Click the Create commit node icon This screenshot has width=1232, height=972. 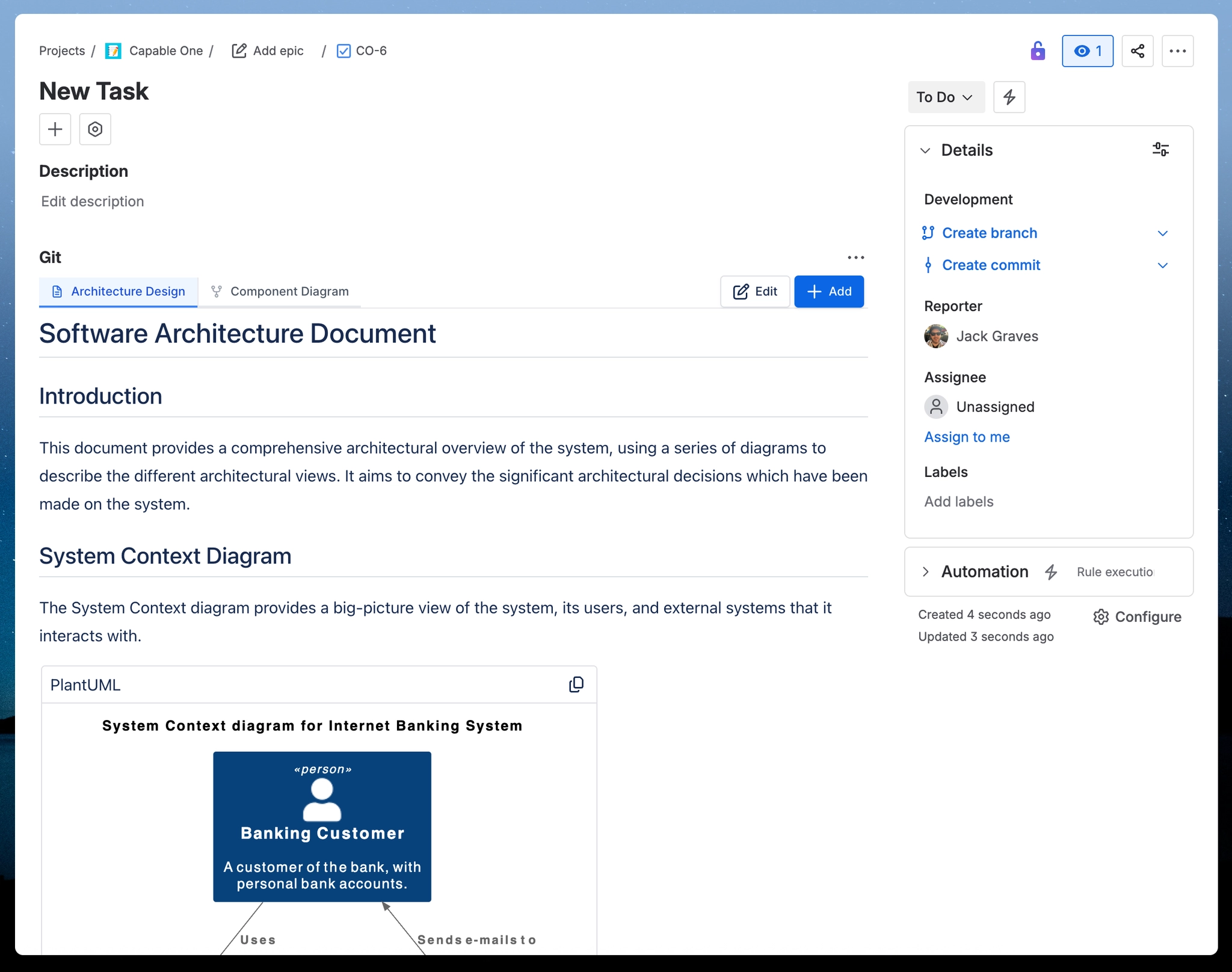pos(928,265)
